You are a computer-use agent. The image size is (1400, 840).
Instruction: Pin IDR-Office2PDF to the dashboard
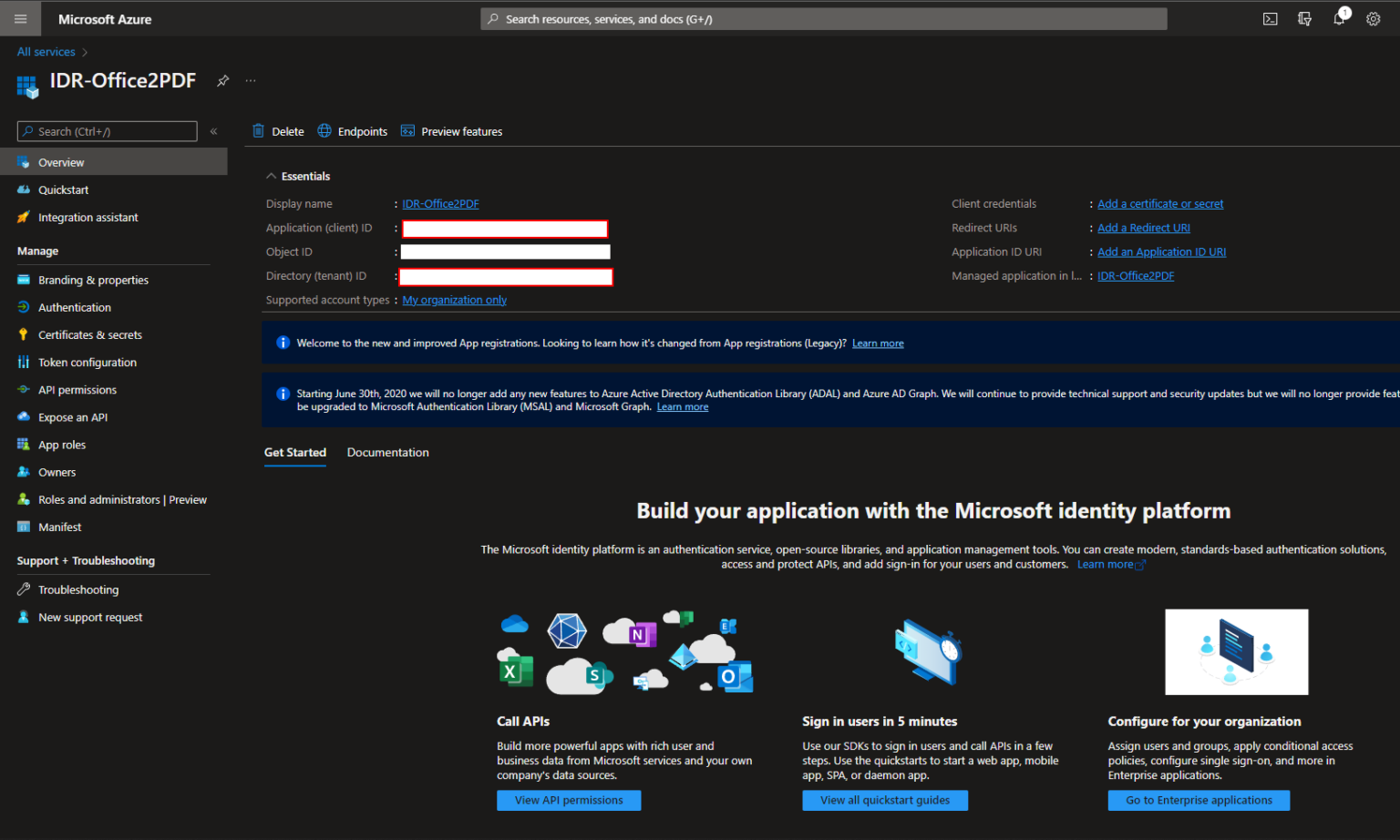coord(222,80)
